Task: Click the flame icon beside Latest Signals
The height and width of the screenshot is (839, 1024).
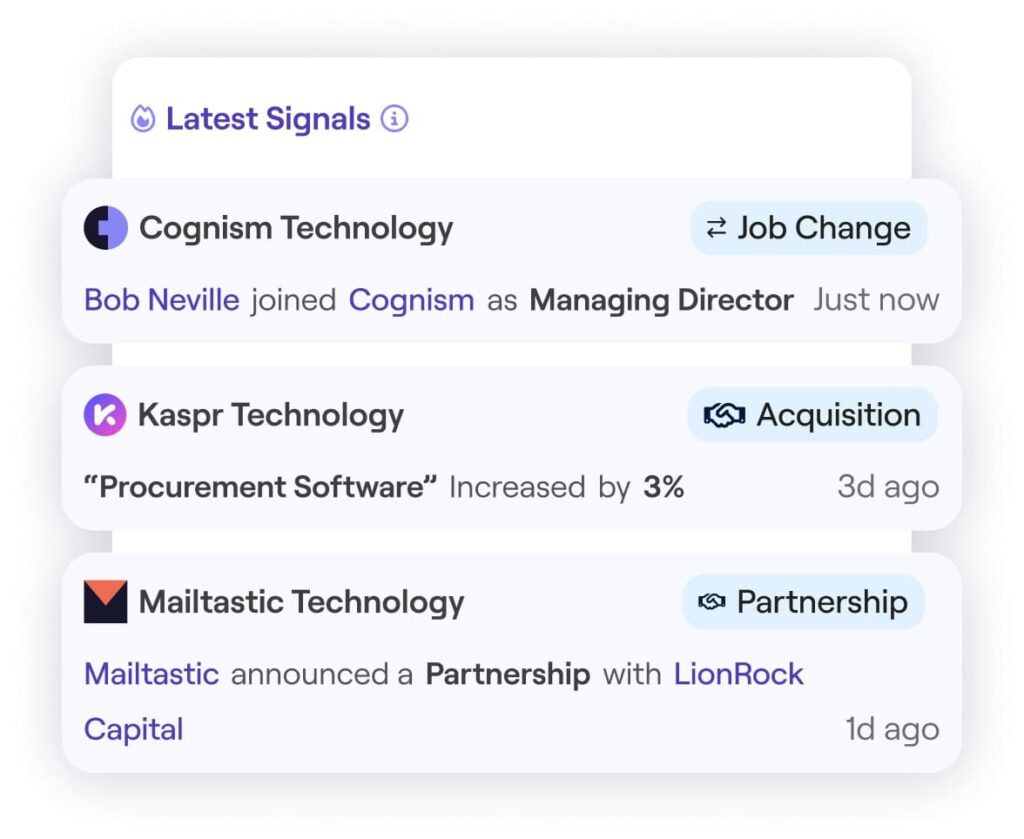Action: 144,119
